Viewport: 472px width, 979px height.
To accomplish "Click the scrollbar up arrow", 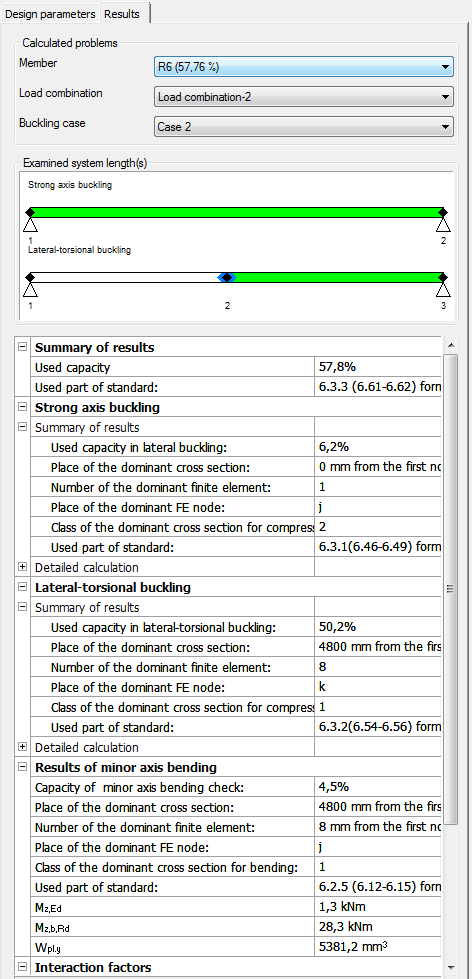I will tap(450, 345).
